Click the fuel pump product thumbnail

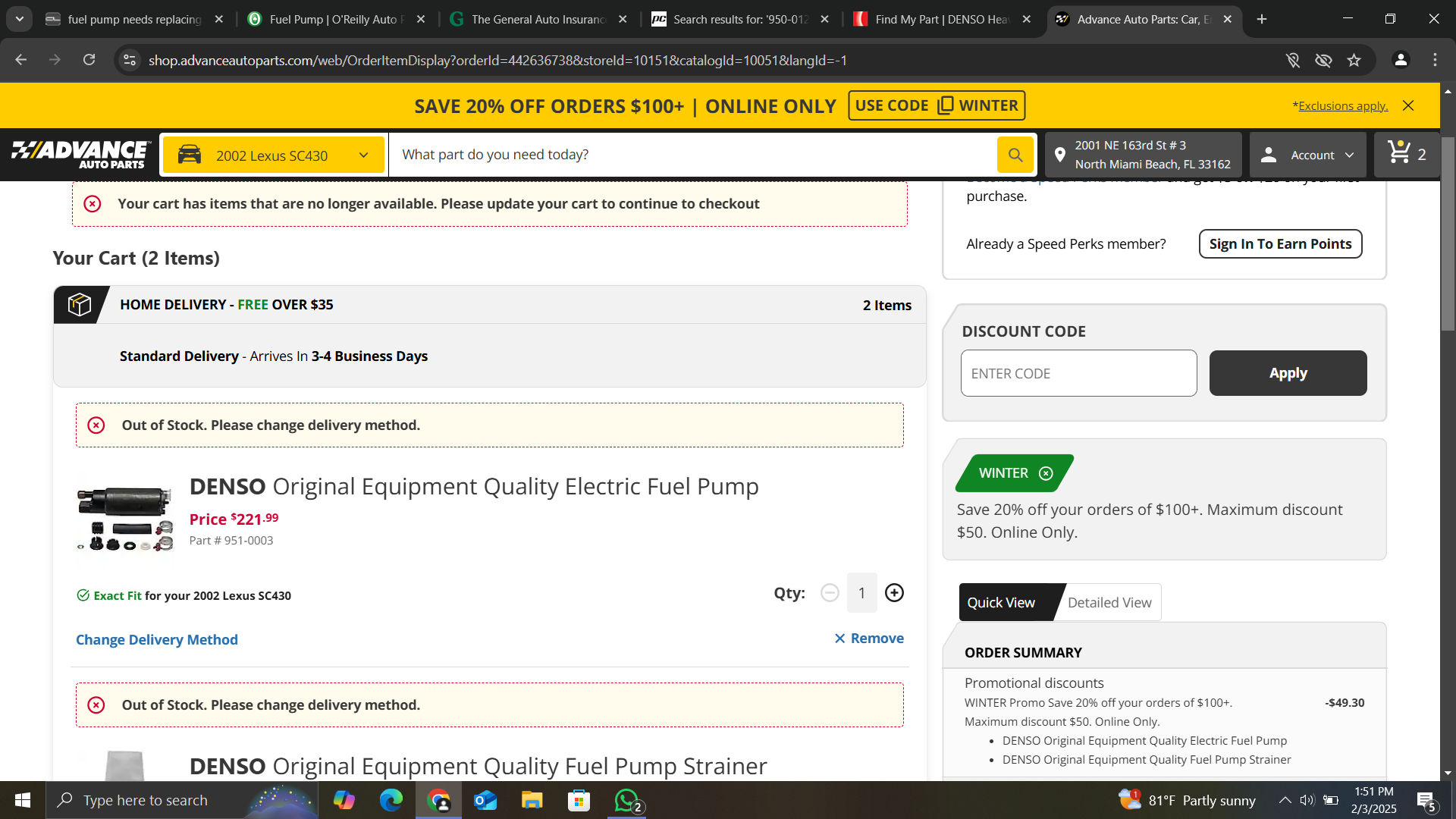click(x=125, y=519)
